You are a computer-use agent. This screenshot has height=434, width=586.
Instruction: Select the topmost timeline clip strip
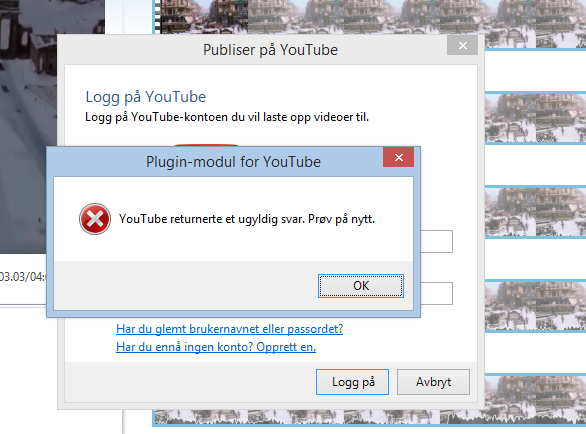click(x=370, y=17)
